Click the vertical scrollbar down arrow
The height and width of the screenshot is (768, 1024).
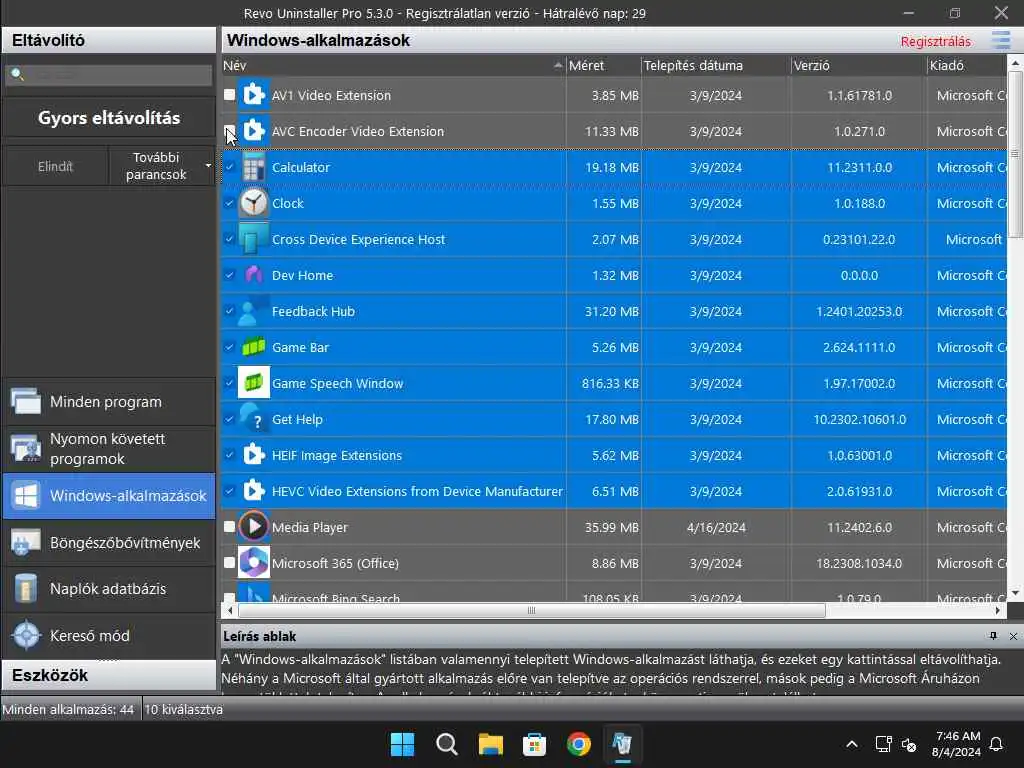(1015, 593)
